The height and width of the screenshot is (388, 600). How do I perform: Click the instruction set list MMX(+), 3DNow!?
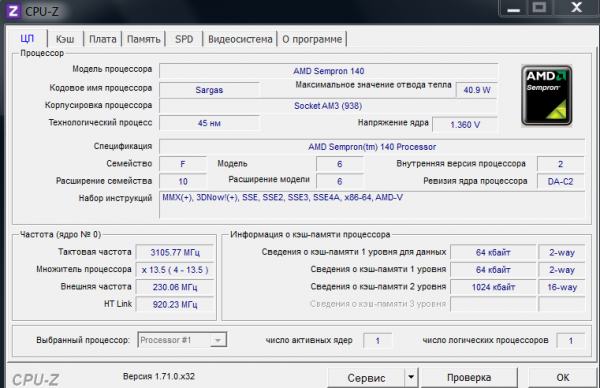click(372, 205)
